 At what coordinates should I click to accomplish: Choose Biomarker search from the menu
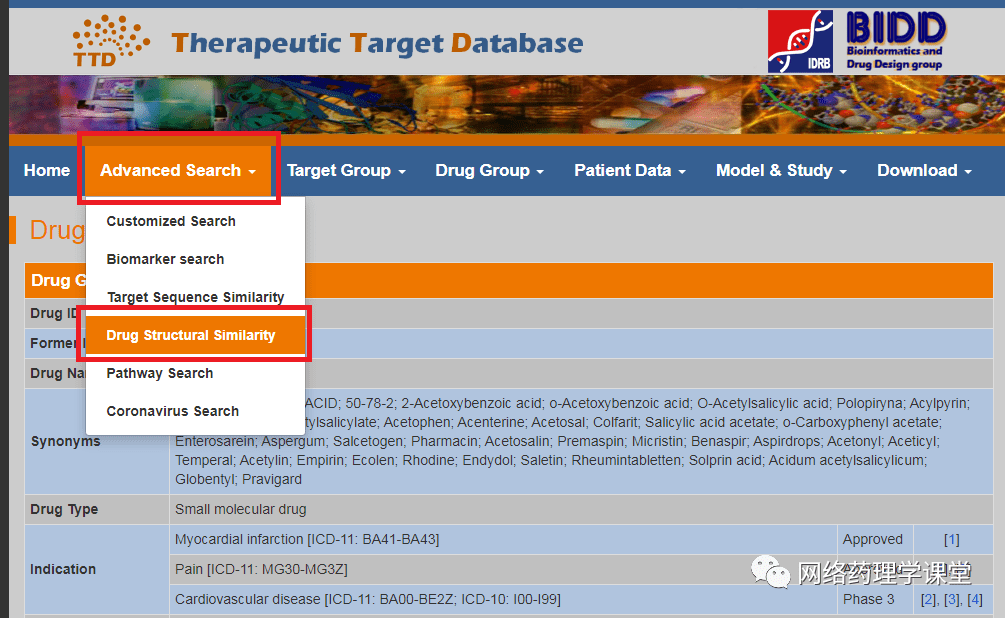pos(165,259)
